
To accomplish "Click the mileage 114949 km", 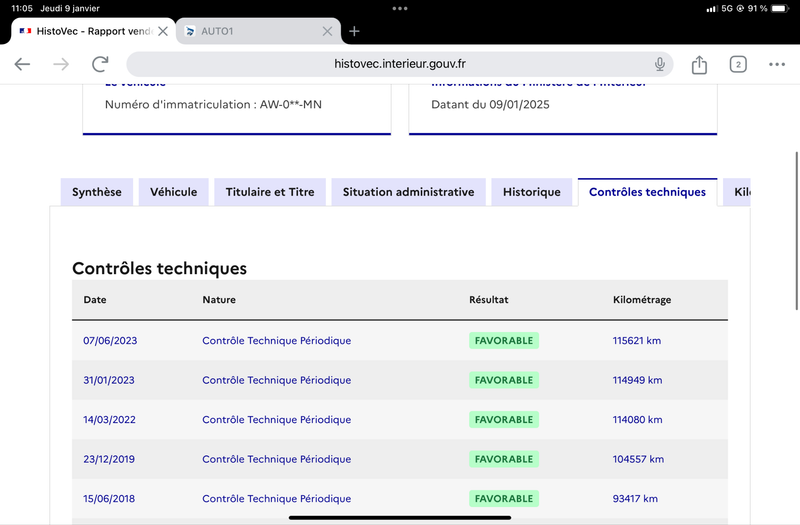I will [x=637, y=380].
